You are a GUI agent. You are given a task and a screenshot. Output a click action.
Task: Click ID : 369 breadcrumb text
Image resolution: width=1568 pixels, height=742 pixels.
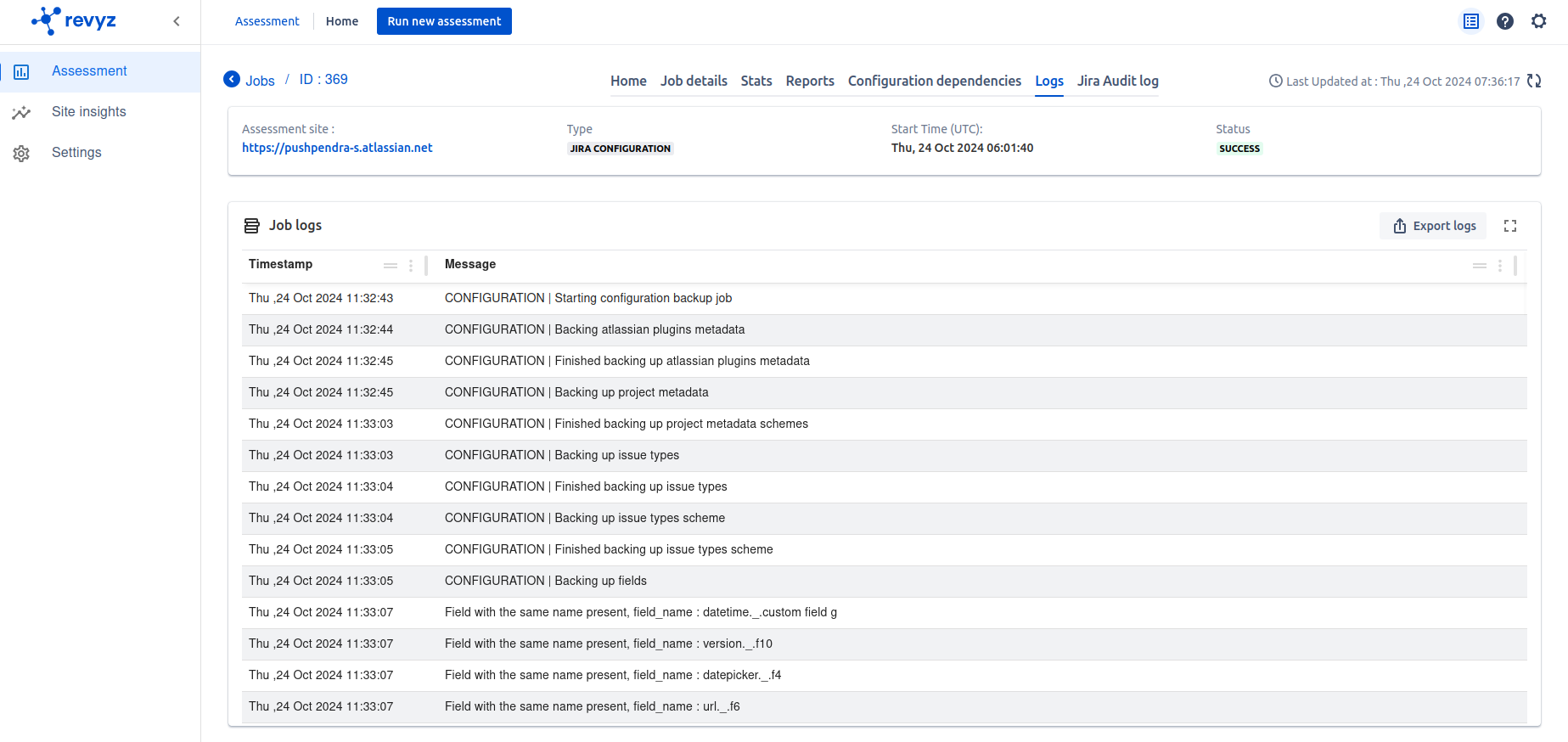[x=323, y=79]
